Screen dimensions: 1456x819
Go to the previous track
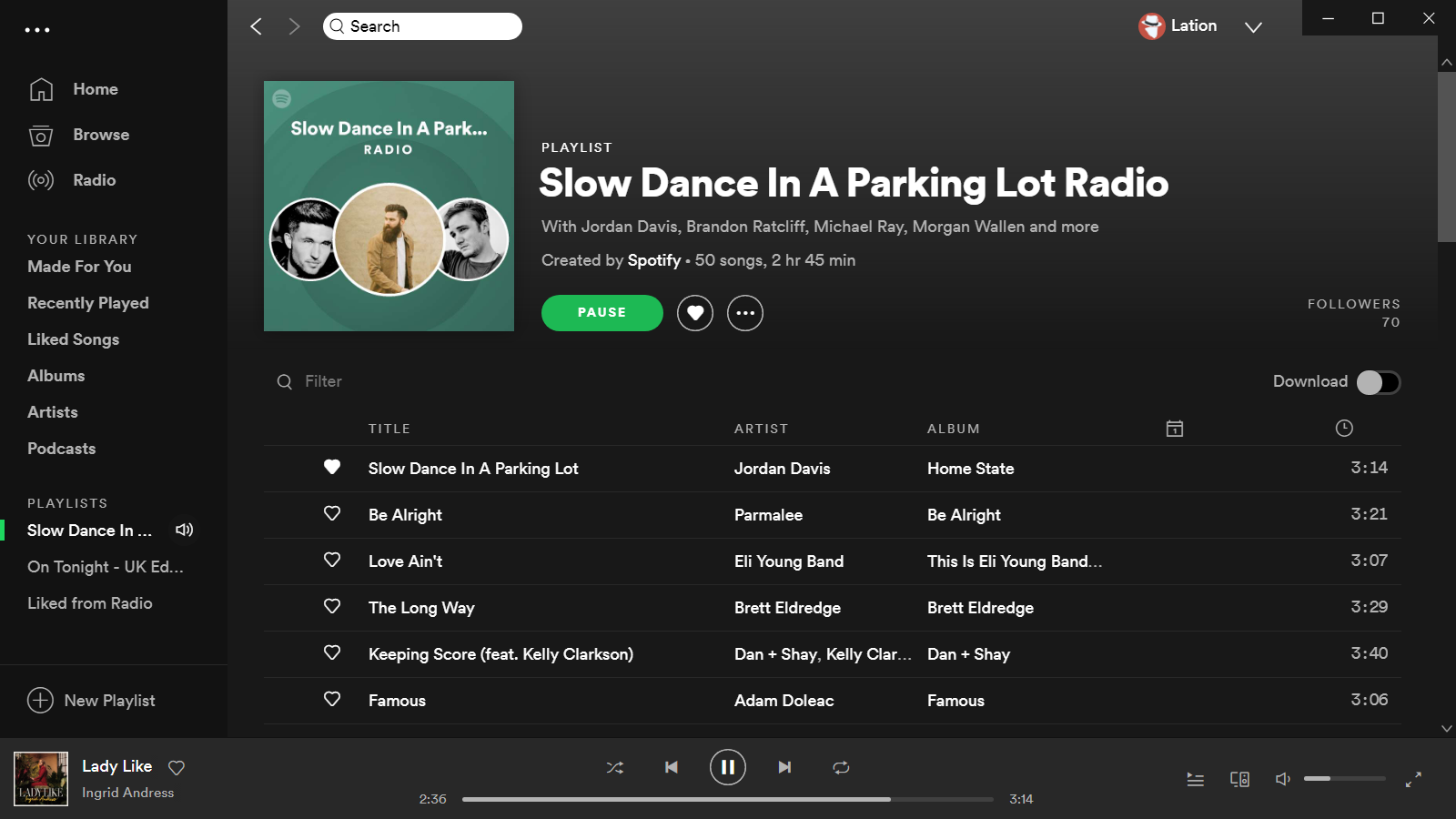pos(672,768)
